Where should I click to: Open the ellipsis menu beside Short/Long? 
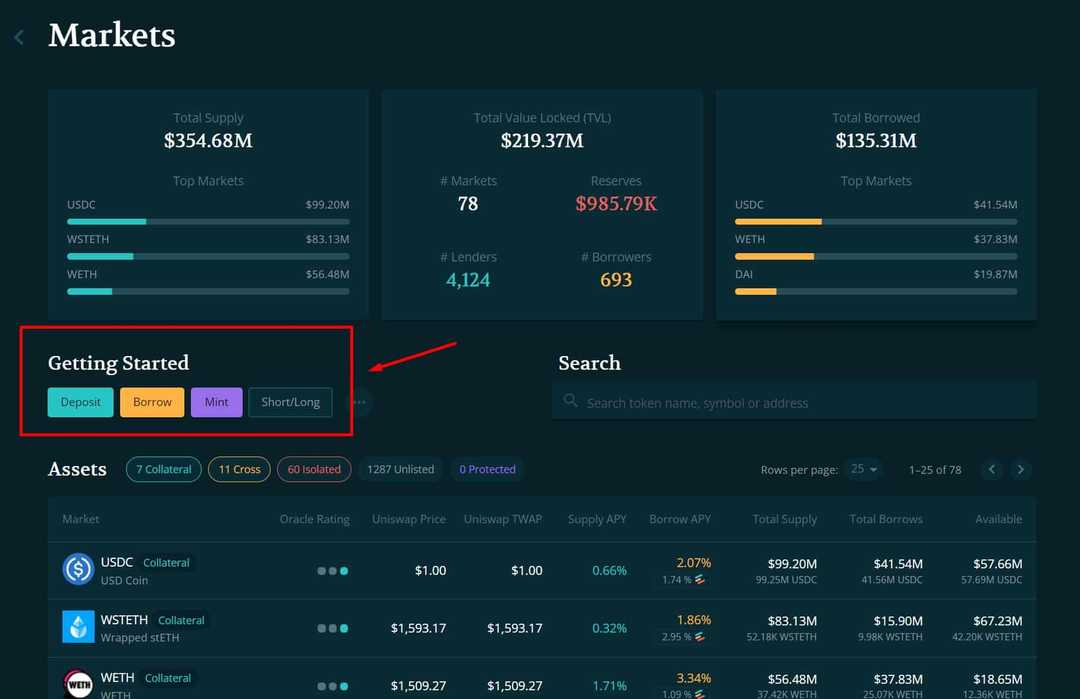point(359,402)
